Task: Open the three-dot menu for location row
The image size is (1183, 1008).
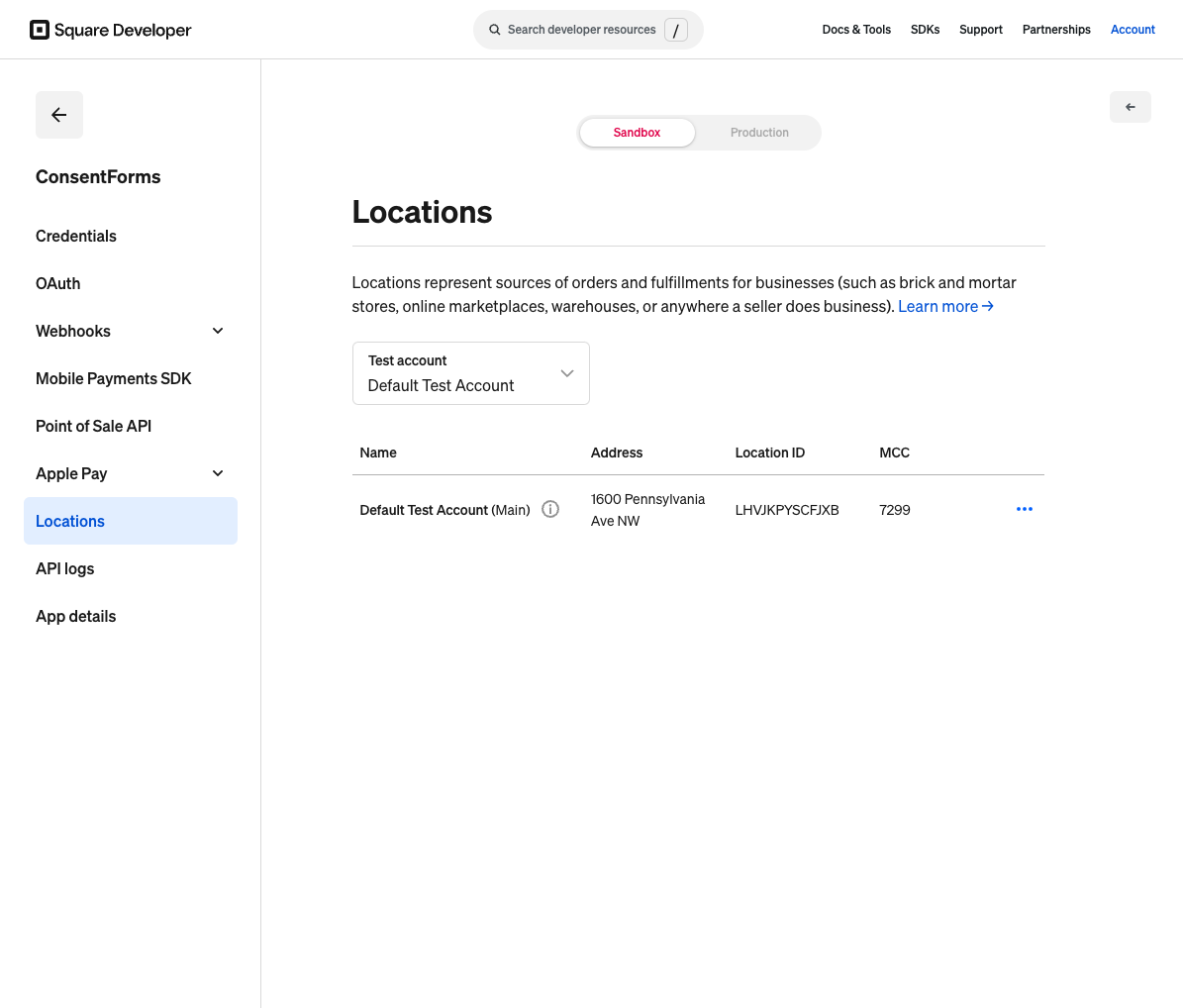Action: pyautogui.click(x=1025, y=509)
